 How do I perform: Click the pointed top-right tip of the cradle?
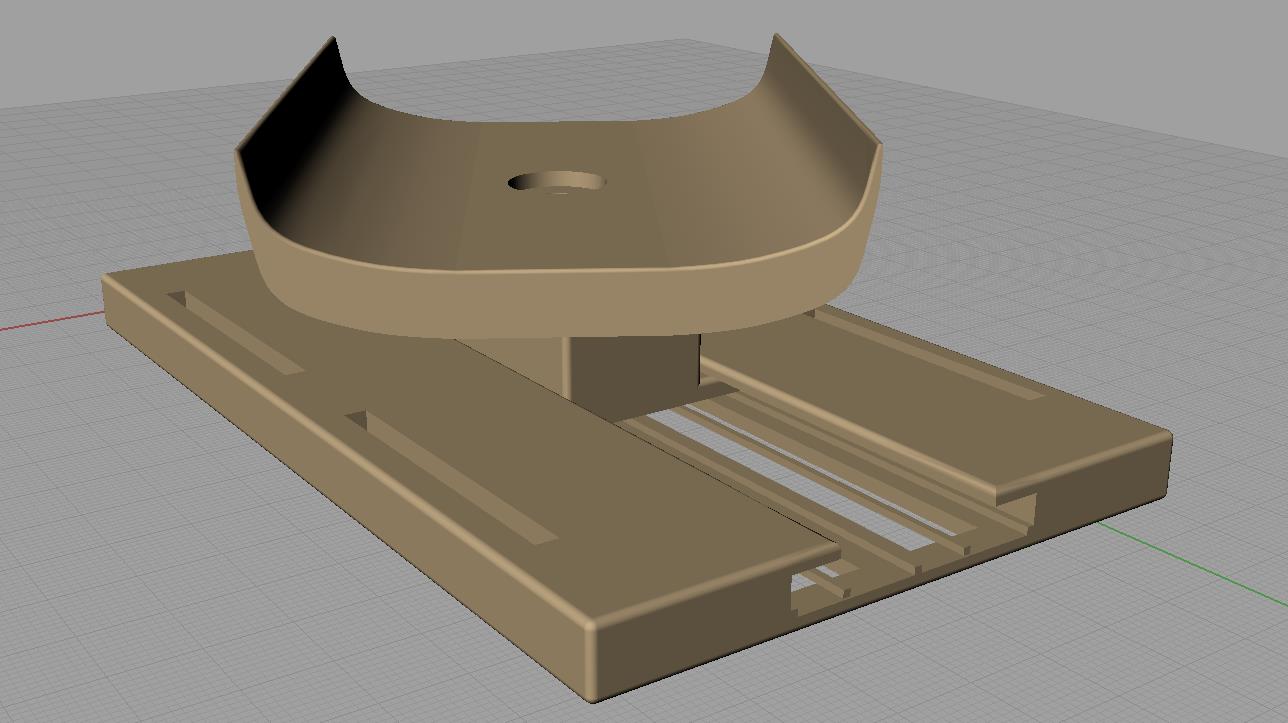coord(775,38)
